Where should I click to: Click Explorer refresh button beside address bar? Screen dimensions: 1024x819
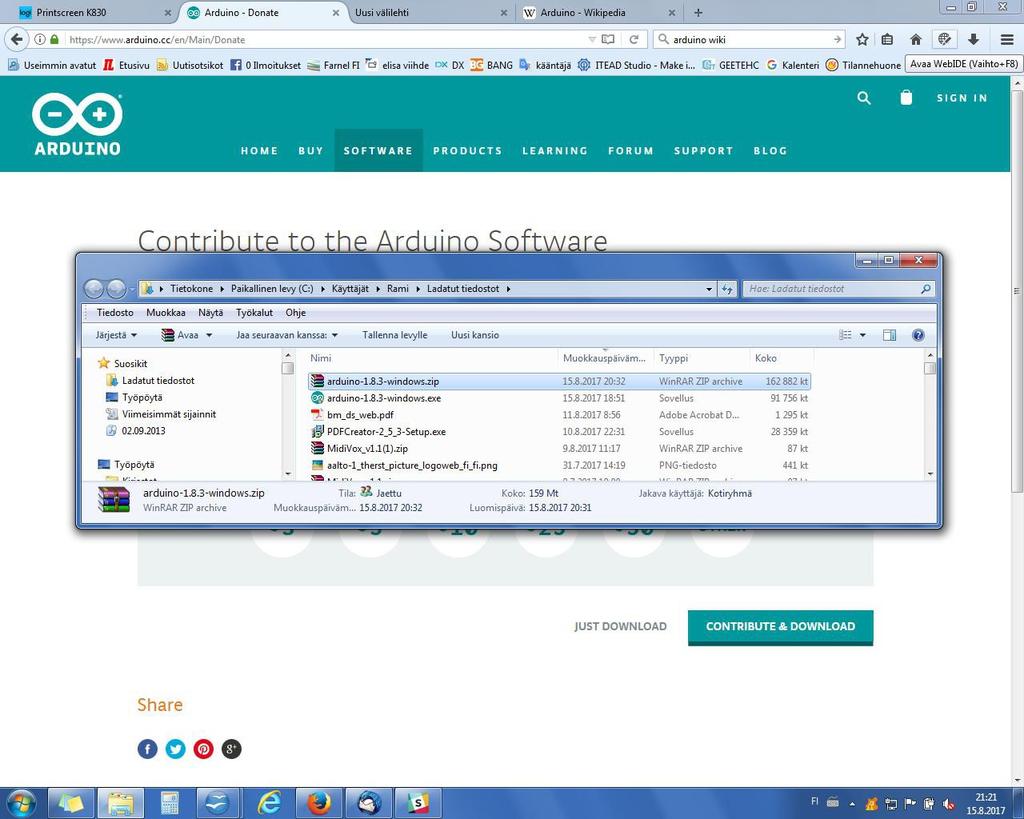(727, 289)
